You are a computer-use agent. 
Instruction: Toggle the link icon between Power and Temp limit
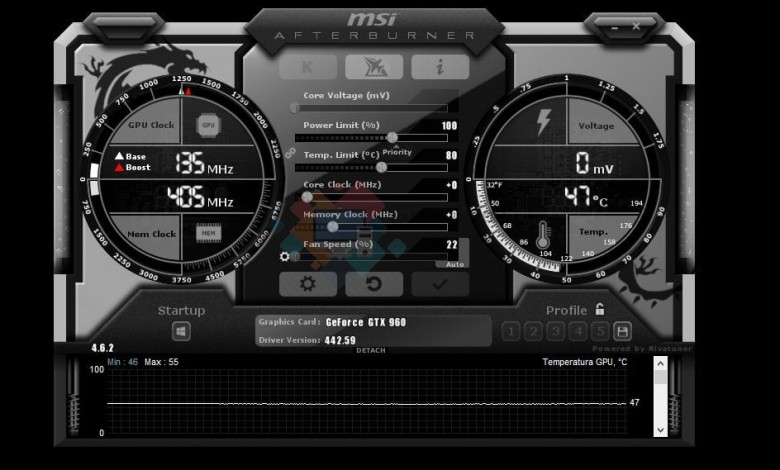click(290, 153)
